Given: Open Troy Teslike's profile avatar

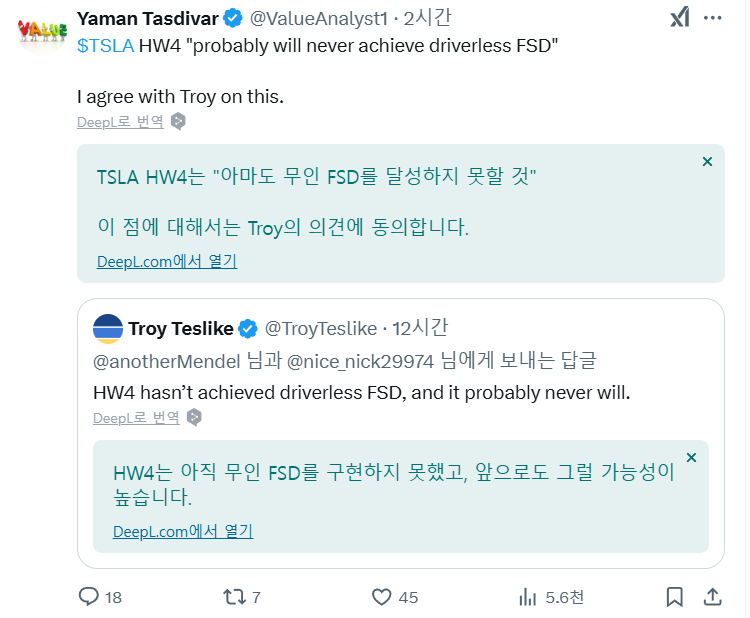Looking at the screenshot, I should point(108,329).
